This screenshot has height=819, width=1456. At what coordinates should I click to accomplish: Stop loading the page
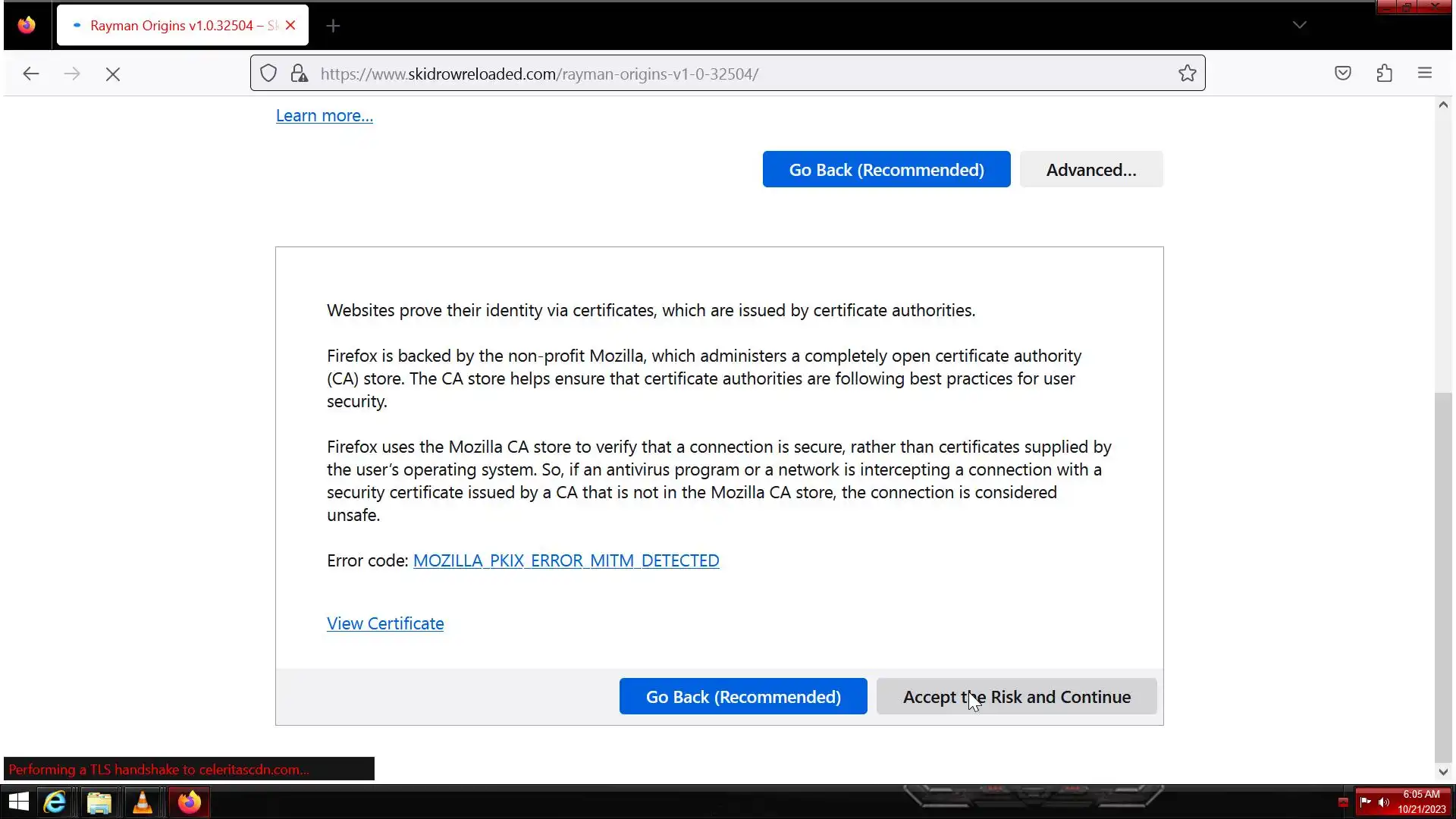point(113,74)
